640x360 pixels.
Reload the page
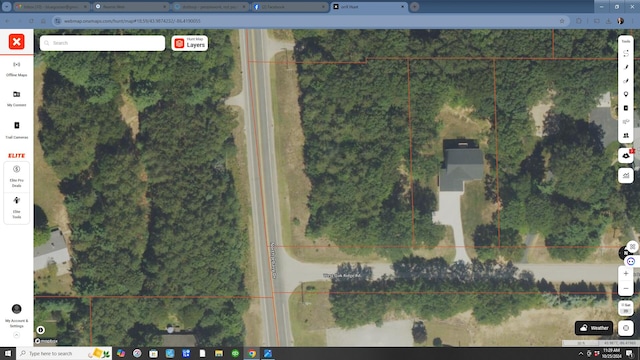(31, 21)
